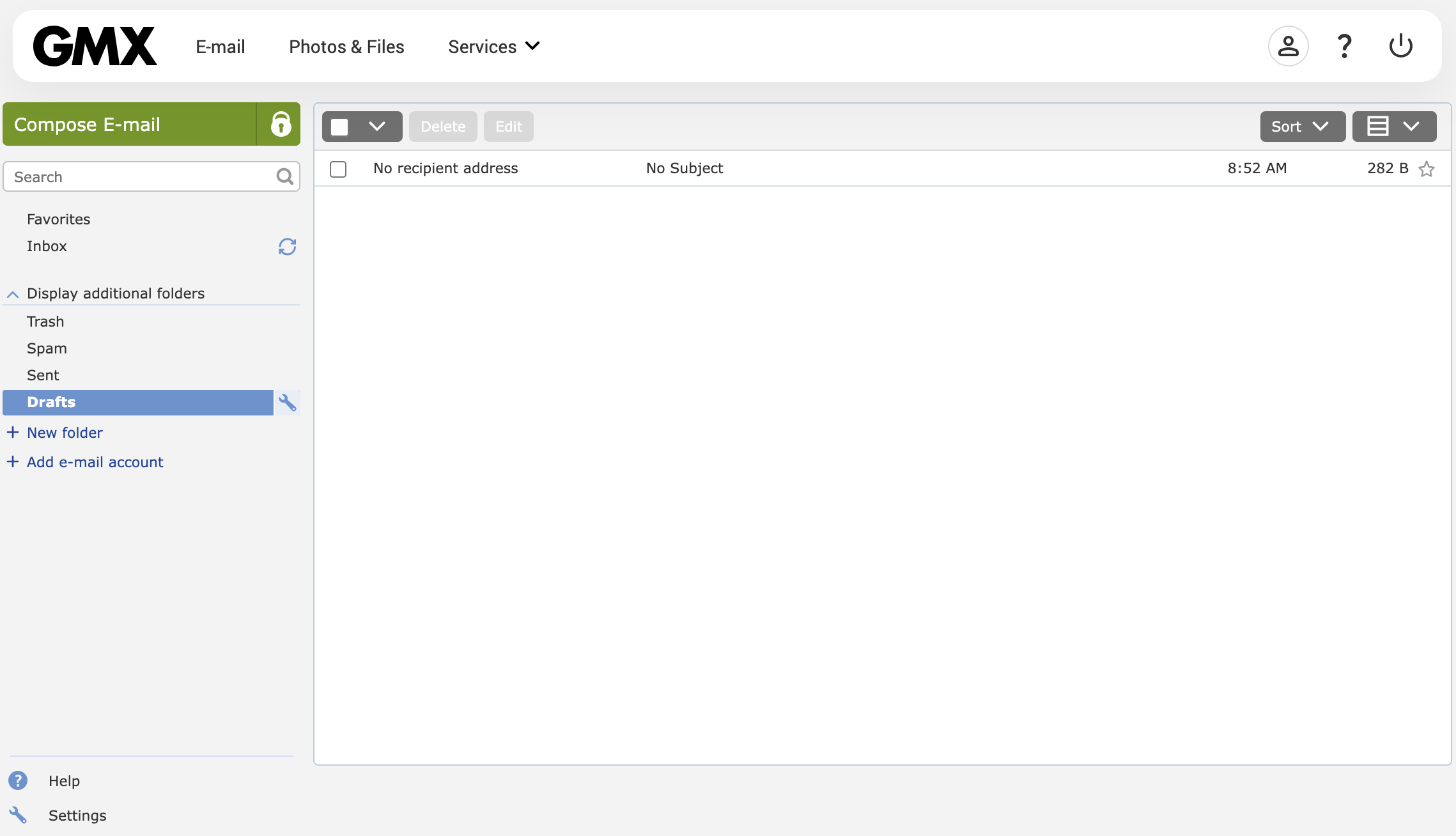Click the lock icon beside Compose E-mail
Image resolution: width=1456 pixels, height=836 pixels.
(283, 124)
